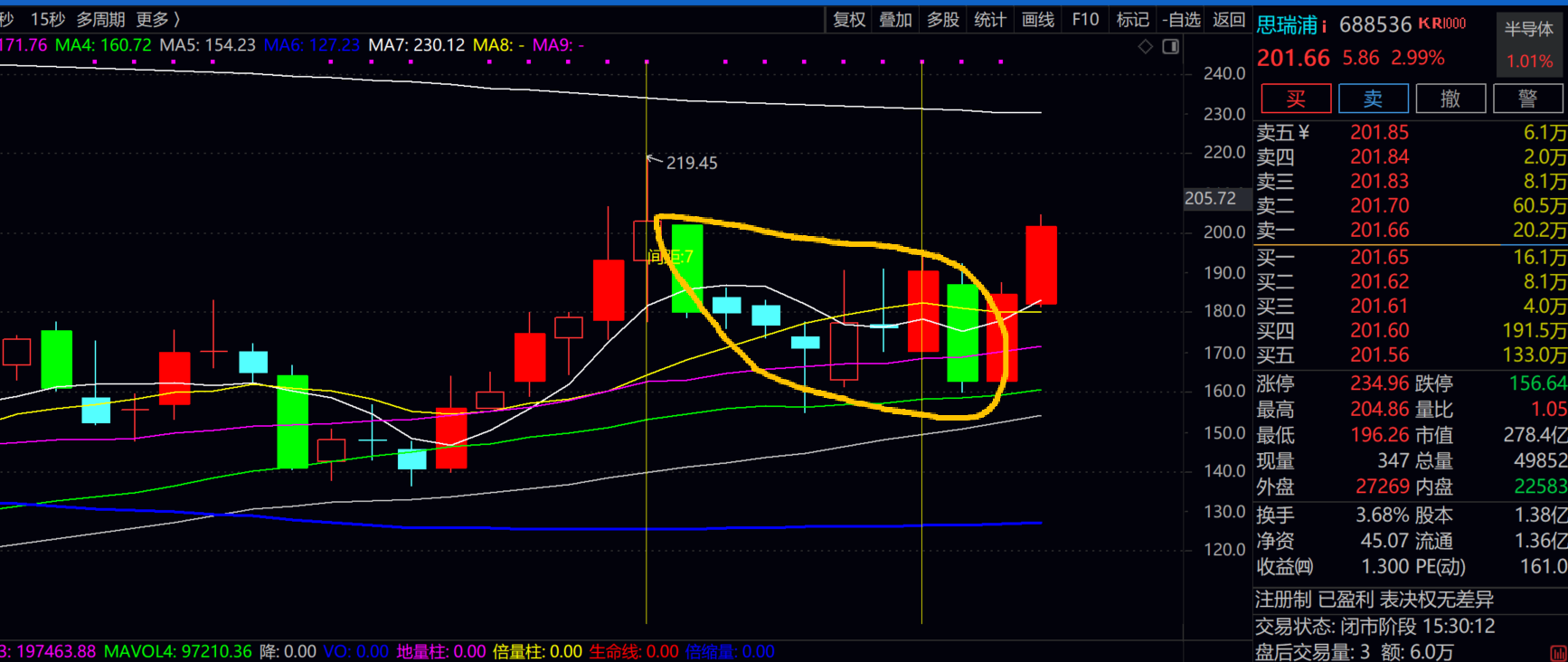Screen dimensions: 1568x662
Task: Open F10 company information
Action: (1085, 19)
